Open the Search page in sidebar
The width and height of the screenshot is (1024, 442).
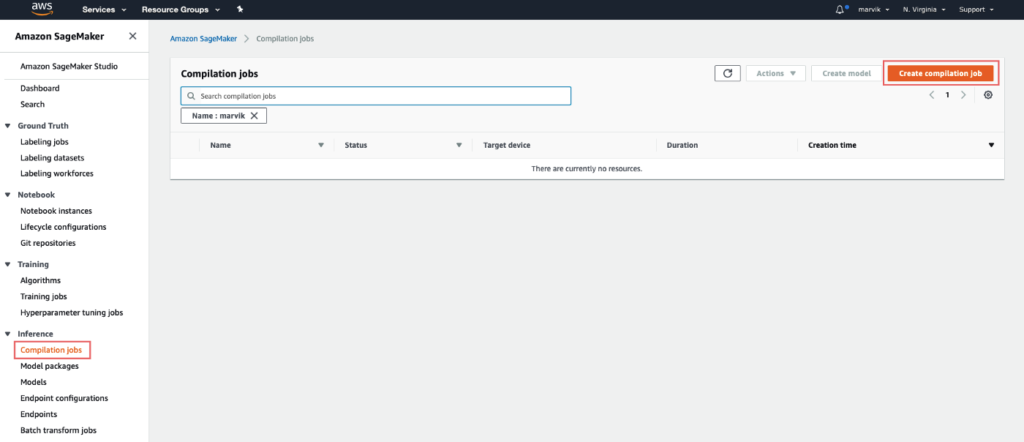click(33, 104)
